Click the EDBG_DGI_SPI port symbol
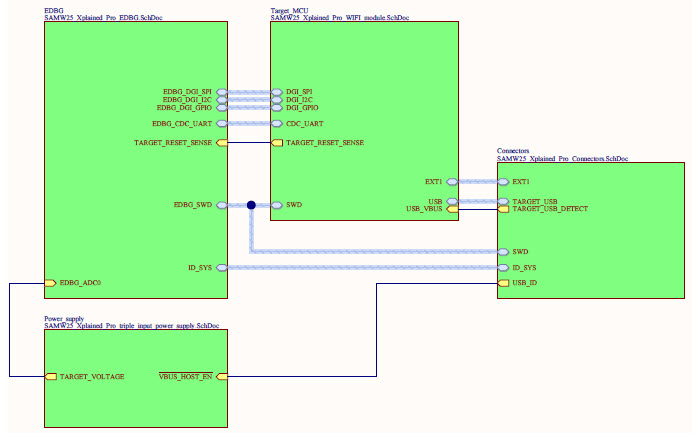Image resolution: width=692 pixels, height=433 pixels. pos(221,91)
